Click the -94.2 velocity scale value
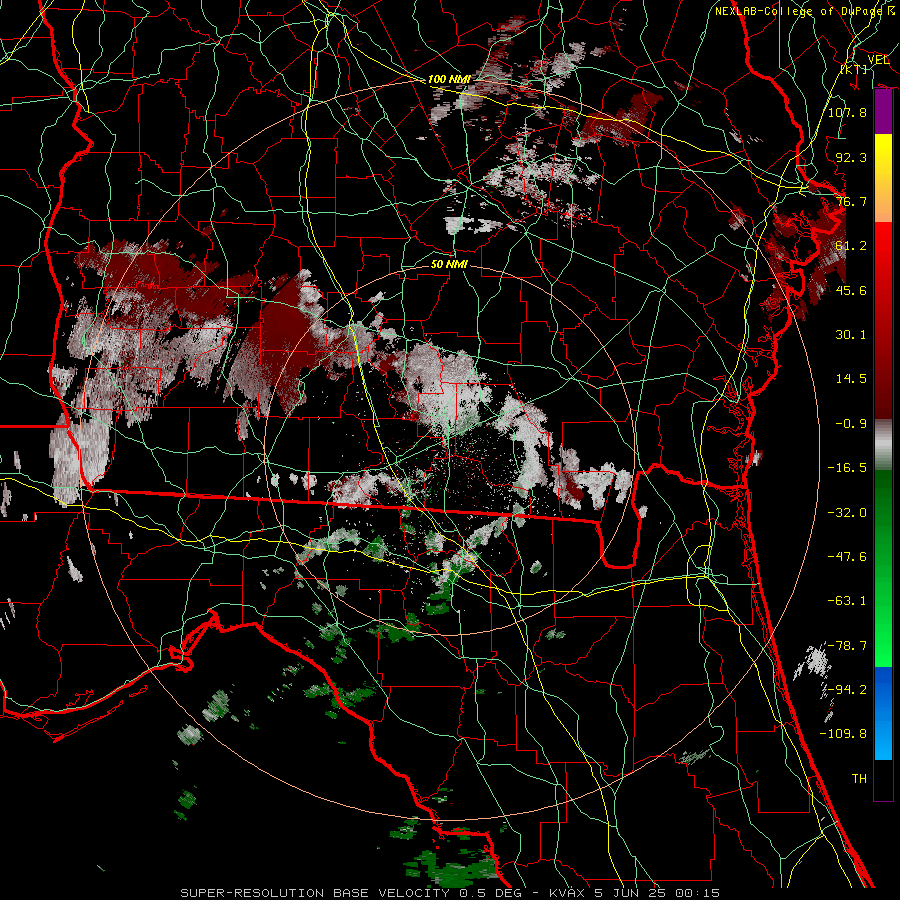This screenshot has height=900, width=900. point(847,690)
